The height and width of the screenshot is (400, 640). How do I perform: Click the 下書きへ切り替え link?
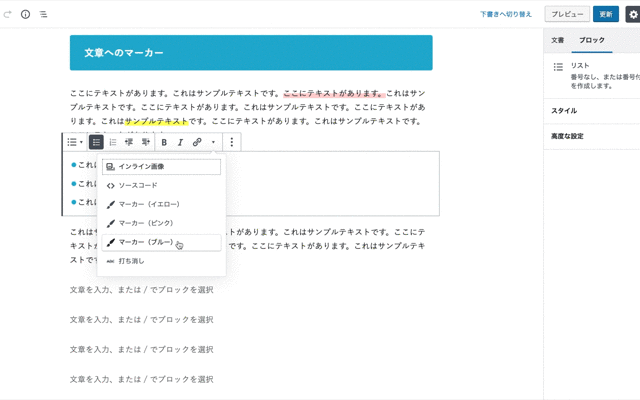click(x=506, y=14)
